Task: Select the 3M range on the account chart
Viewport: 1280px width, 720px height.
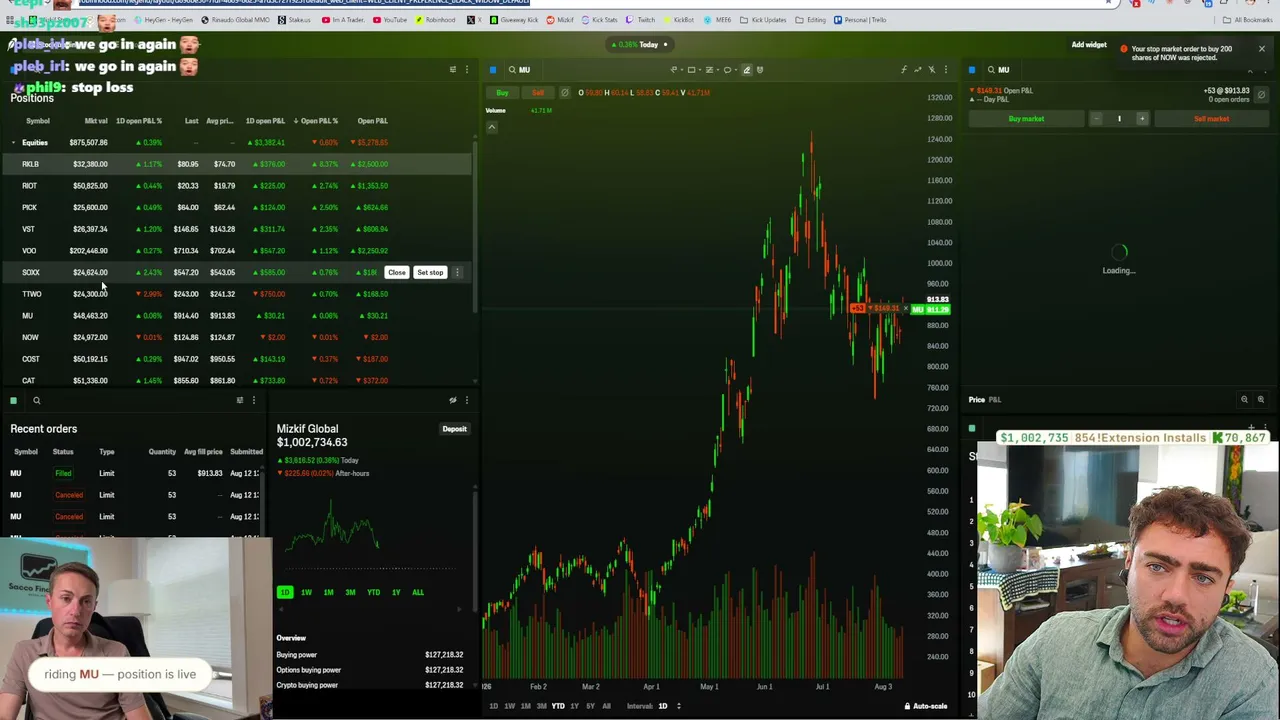Action: click(350, 593)
